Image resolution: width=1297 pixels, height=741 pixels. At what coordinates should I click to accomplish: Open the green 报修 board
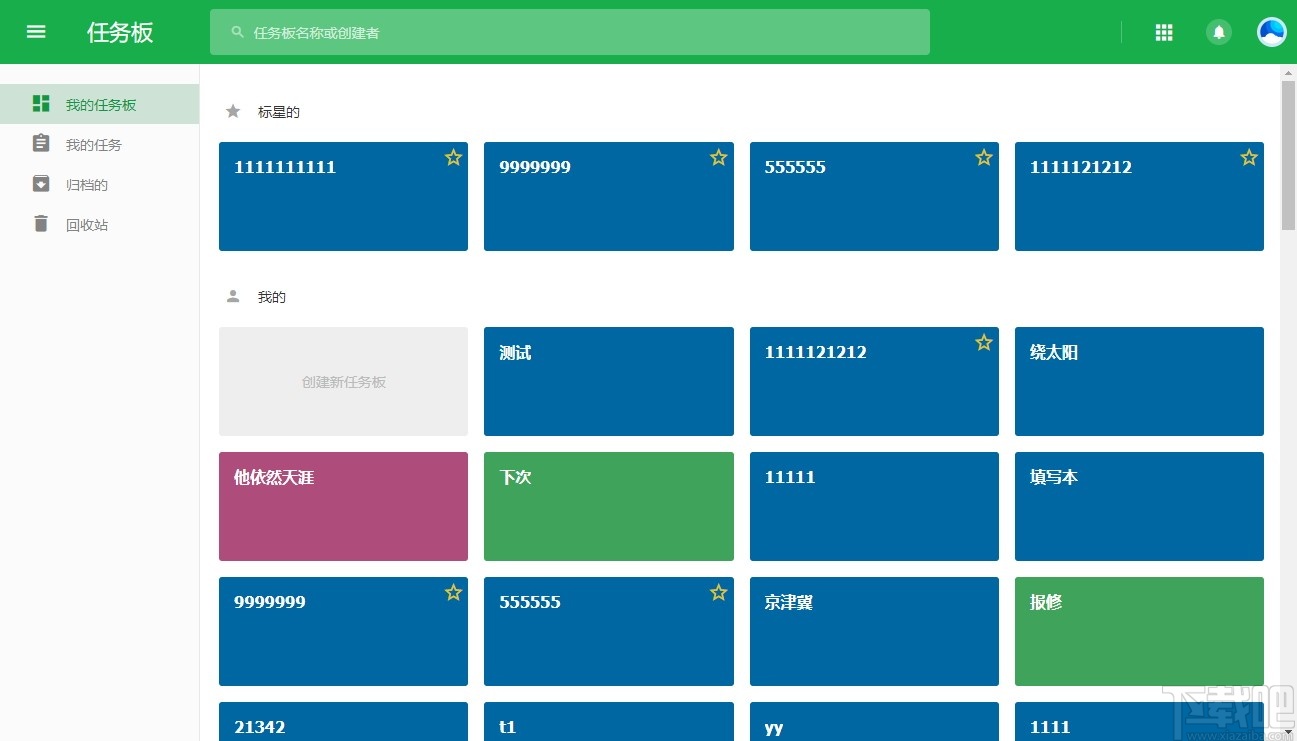[1139, 631]
